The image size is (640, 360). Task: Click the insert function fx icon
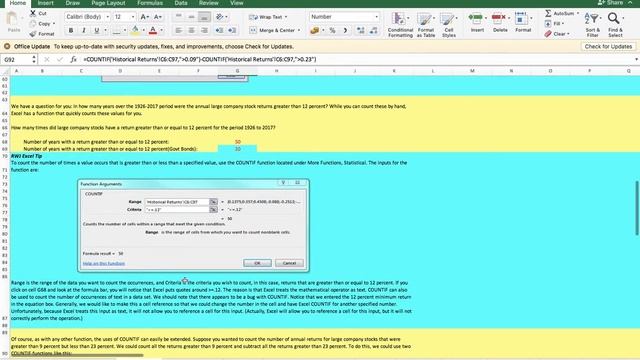tap(73, 60)
